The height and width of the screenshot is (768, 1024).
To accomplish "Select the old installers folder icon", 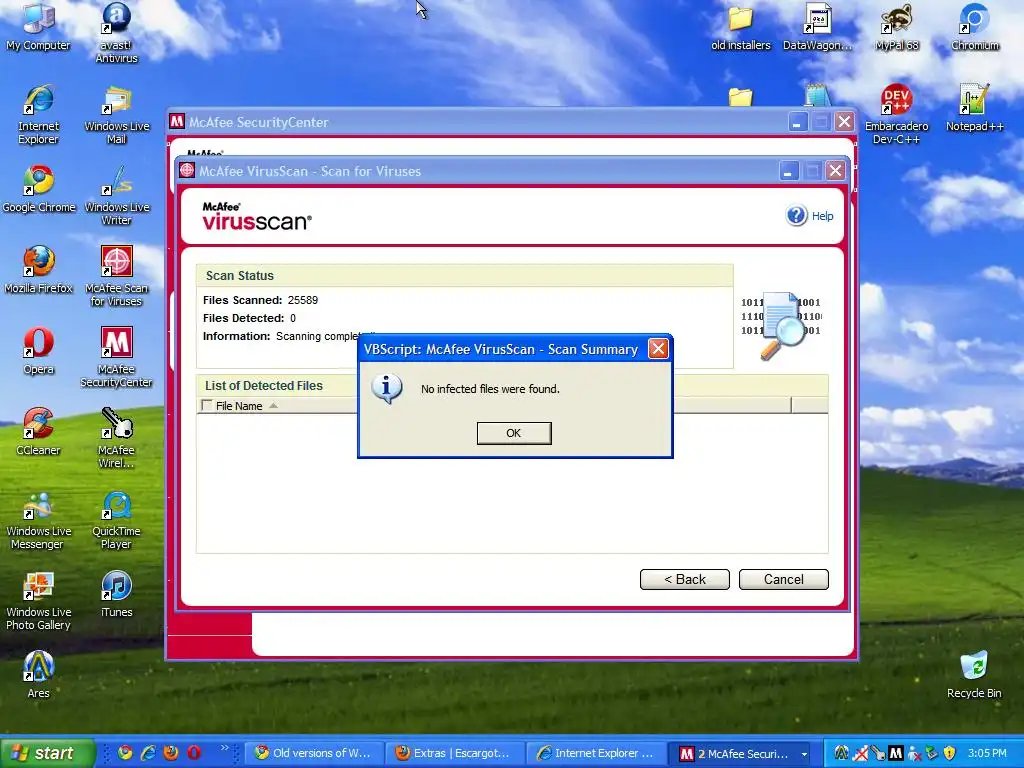I will (741, 27).
